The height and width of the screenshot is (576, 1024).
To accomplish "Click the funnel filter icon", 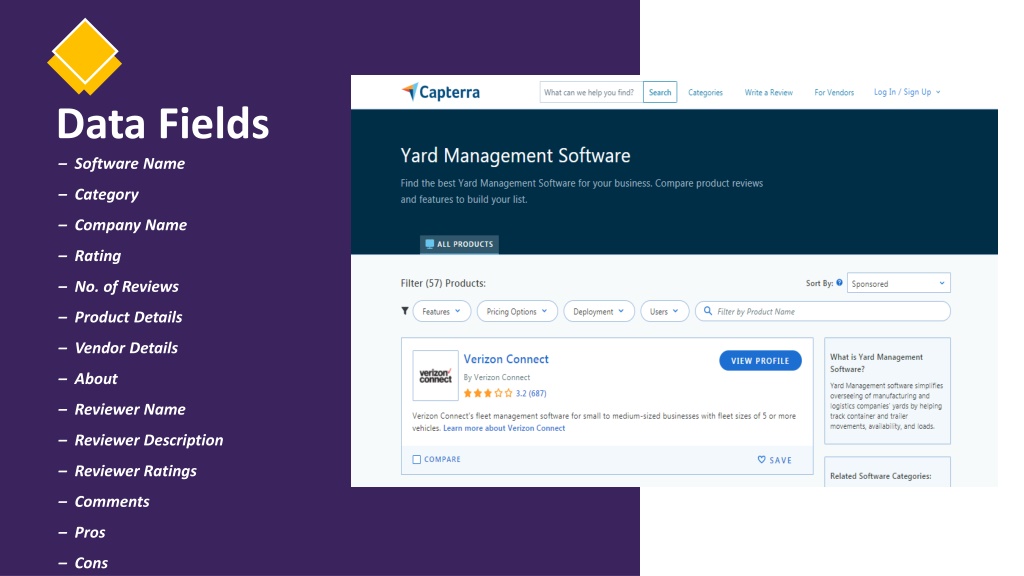I will [x=405, y=311].
